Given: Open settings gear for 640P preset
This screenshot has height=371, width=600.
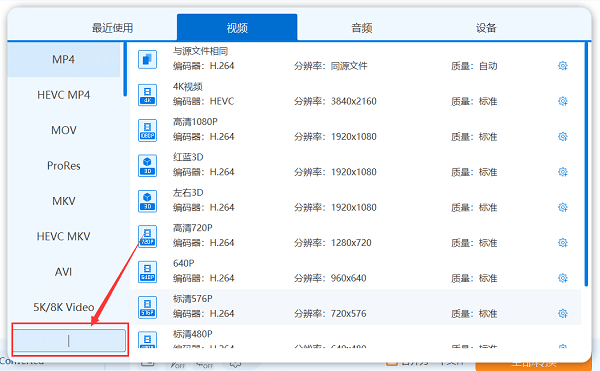Looking at the screenshot, I should (x=562, y=278).
